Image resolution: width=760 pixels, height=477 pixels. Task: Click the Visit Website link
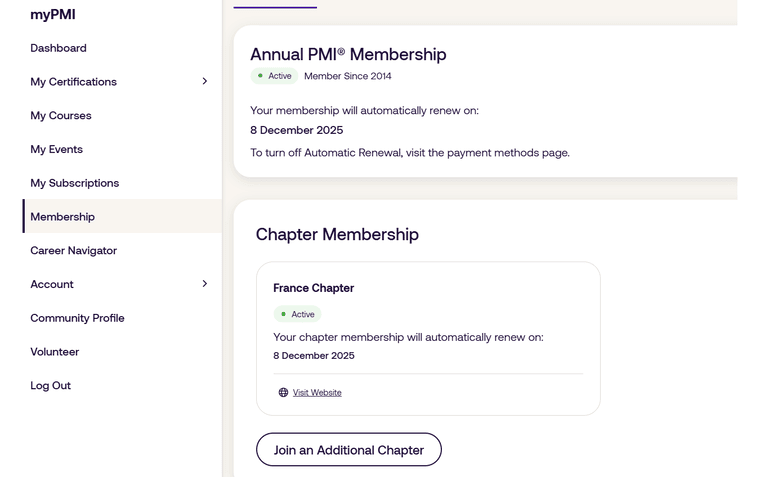point(317,393)
